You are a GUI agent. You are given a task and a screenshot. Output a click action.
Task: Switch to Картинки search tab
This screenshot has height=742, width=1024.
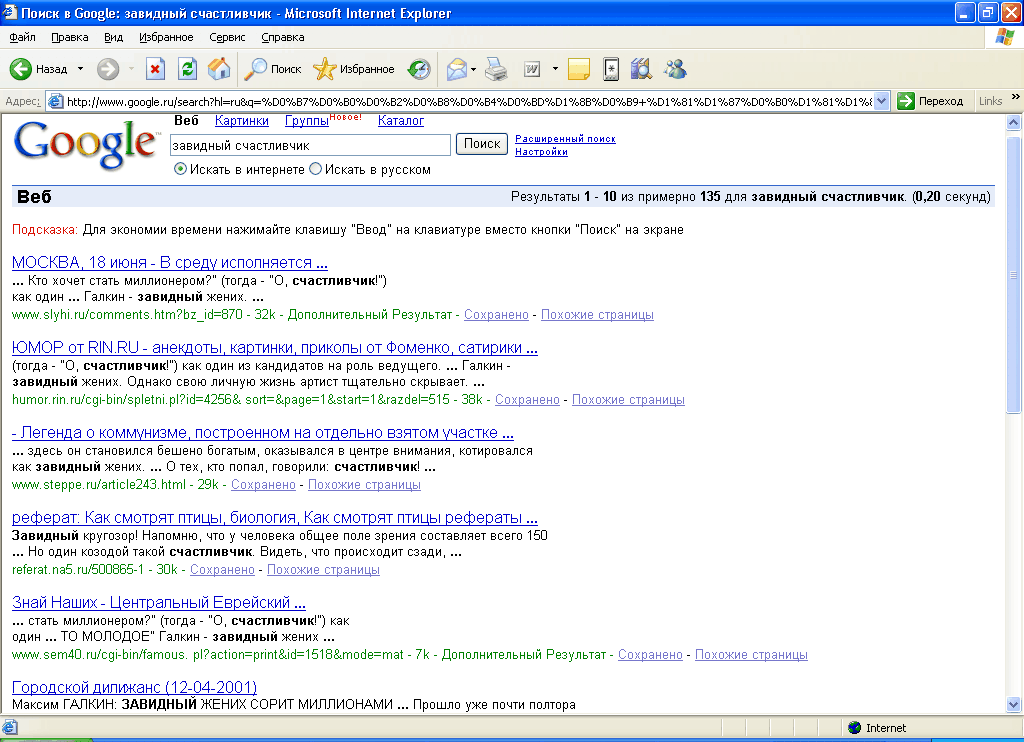coord(242,121)
